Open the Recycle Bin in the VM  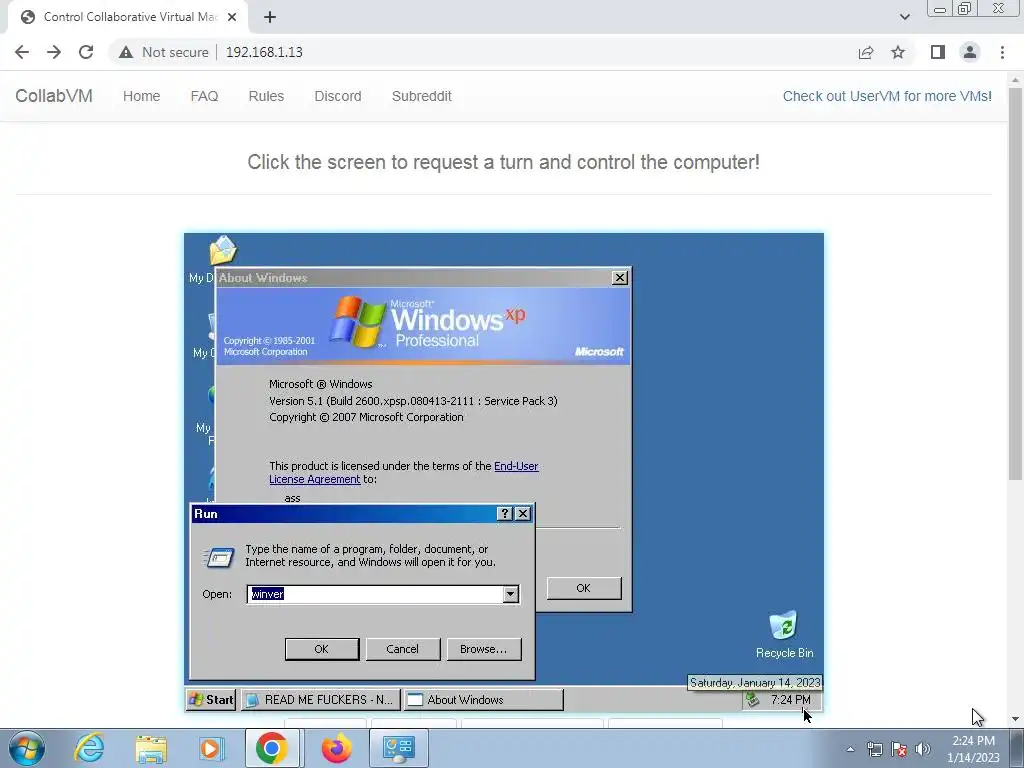pos(784,635)
